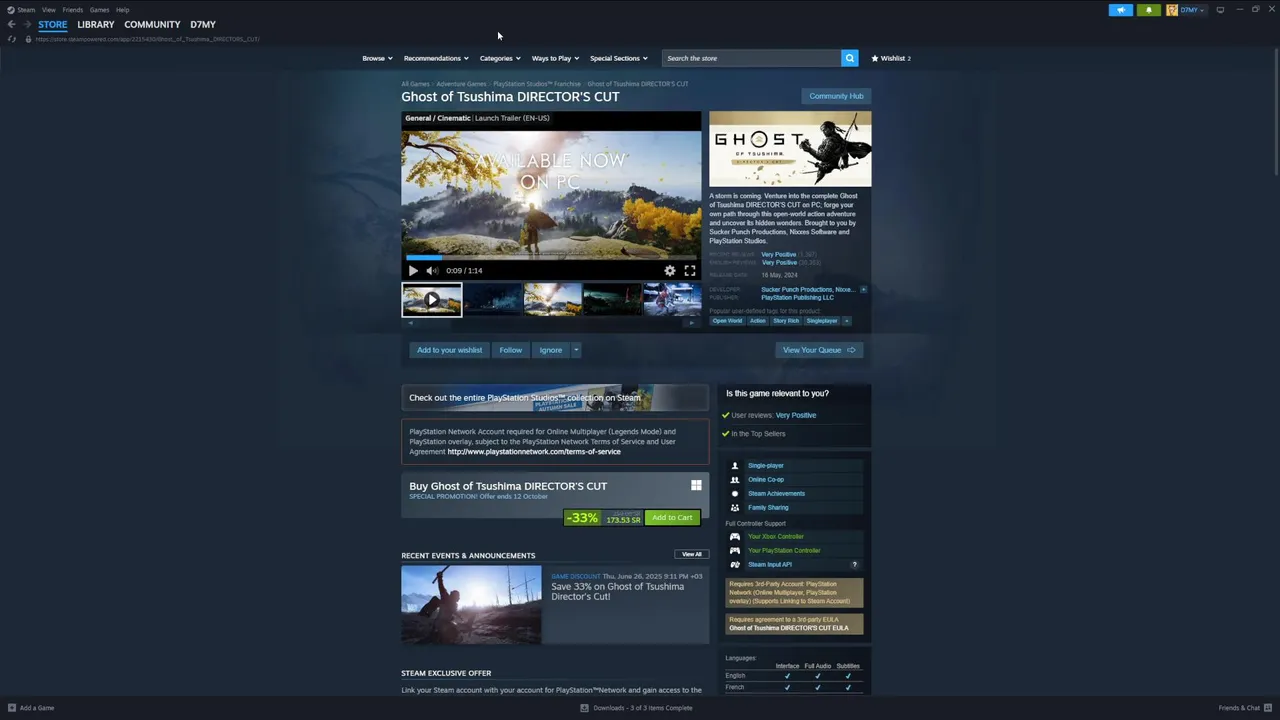1280x720 pixels.
Task: Expand the Categories menu
Action: pos(500,58)
